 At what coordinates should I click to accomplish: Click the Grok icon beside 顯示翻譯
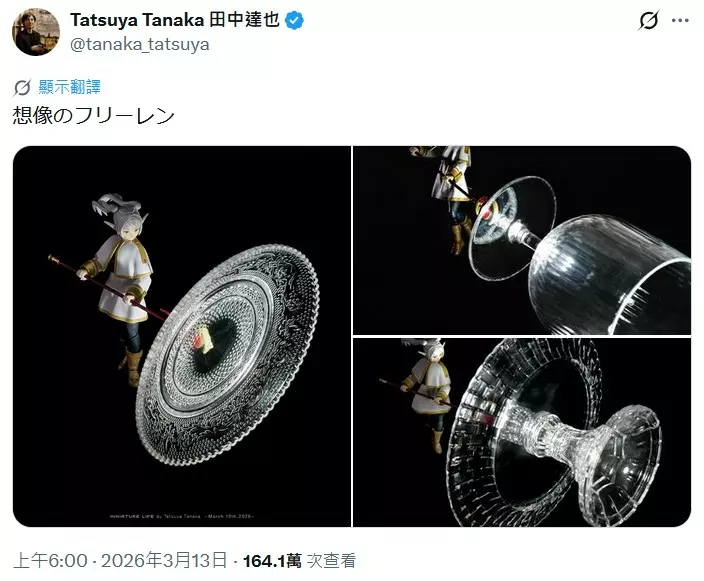(22, 88)
